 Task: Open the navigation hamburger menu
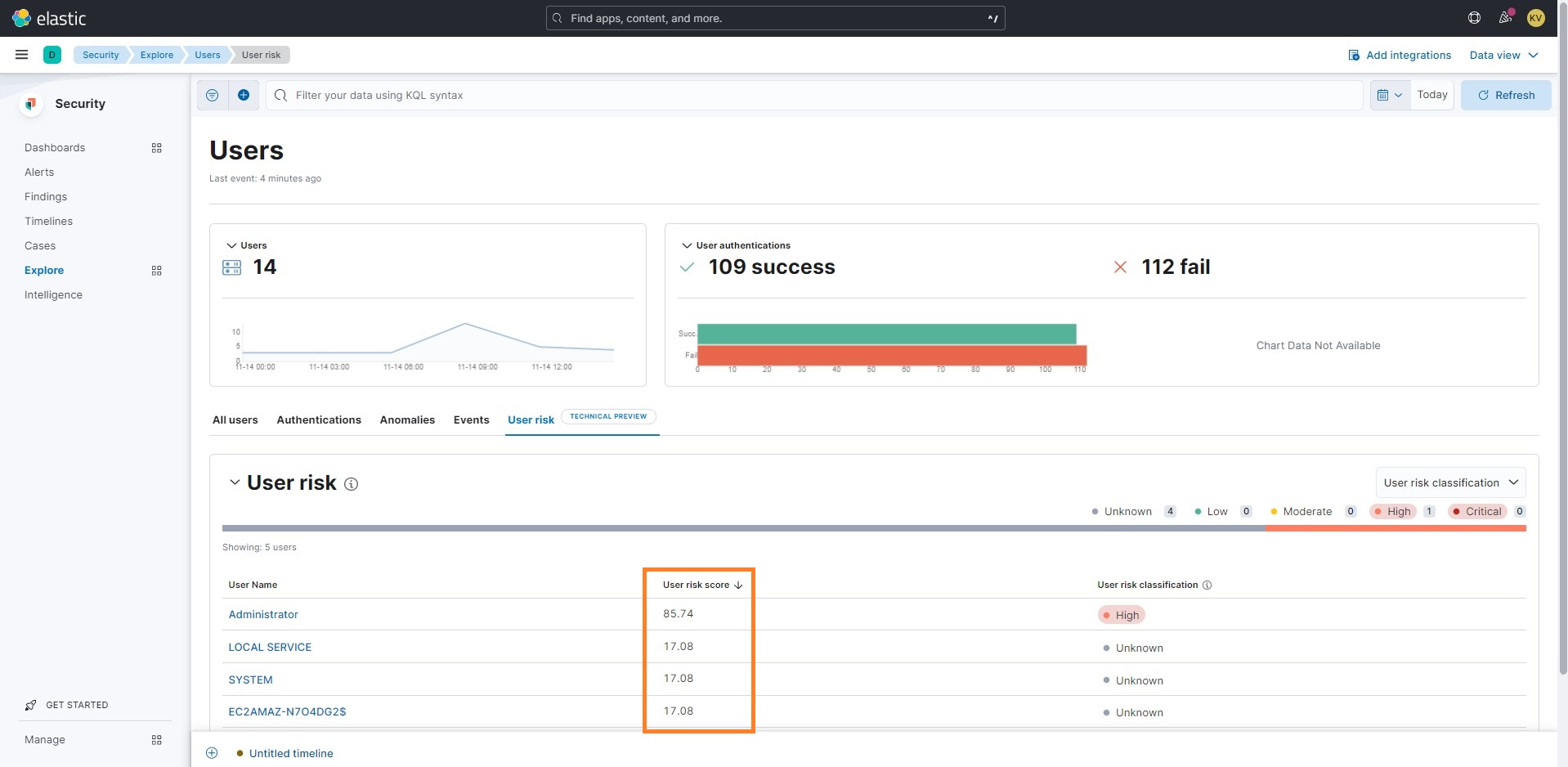coord(21,55)
